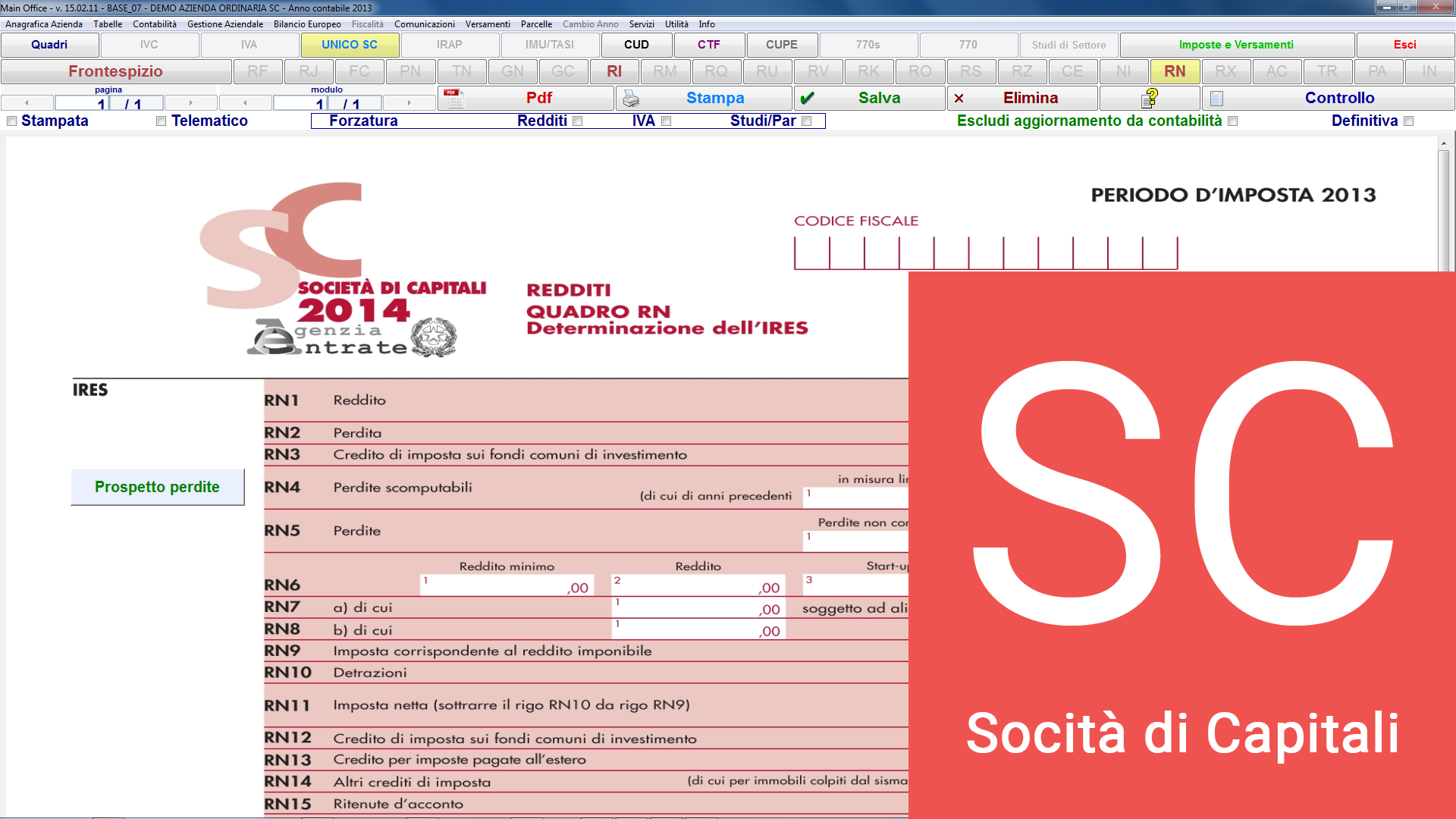Select the CTF tab
Screen dimensions: 1456x819
pos(709,45)
